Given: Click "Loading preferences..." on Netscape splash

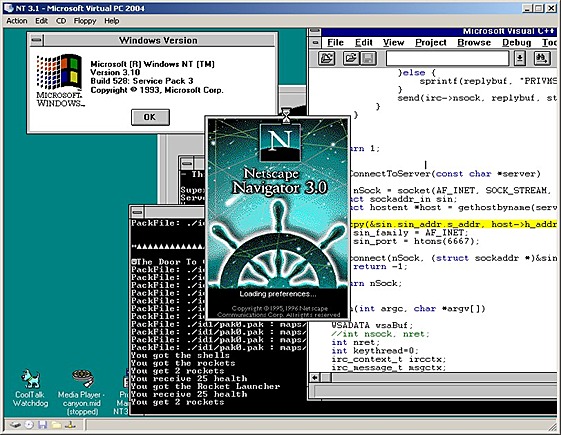Looking at the screenshot, I should pyautogui.click(x=278, y=294).
